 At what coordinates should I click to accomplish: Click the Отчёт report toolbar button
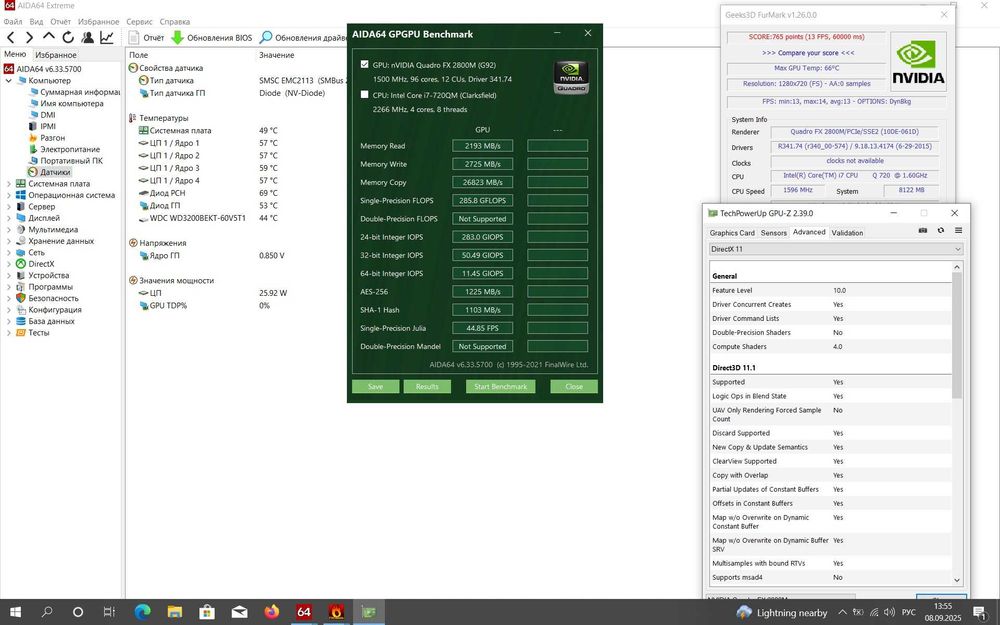146,38
